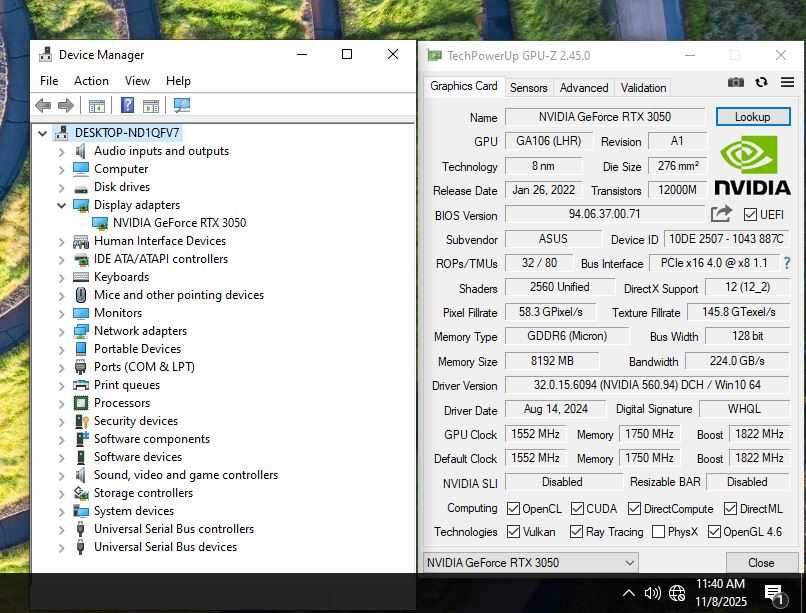
Task: Expand the Ports (COM & LPT) node
Action: tap(62, 367)
